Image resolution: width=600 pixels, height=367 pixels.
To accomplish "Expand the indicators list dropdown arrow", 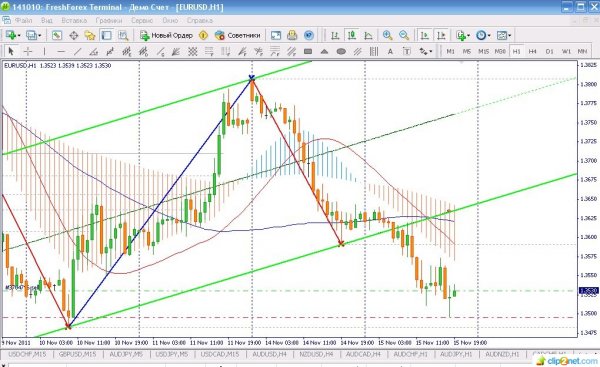I will [468, 36].
